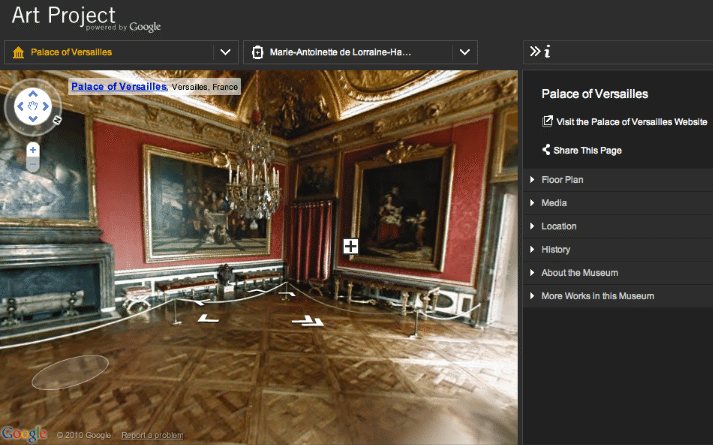Viewport: 713px width, 445px height.
Task: Click Share This Page
Action: point(587,150)
